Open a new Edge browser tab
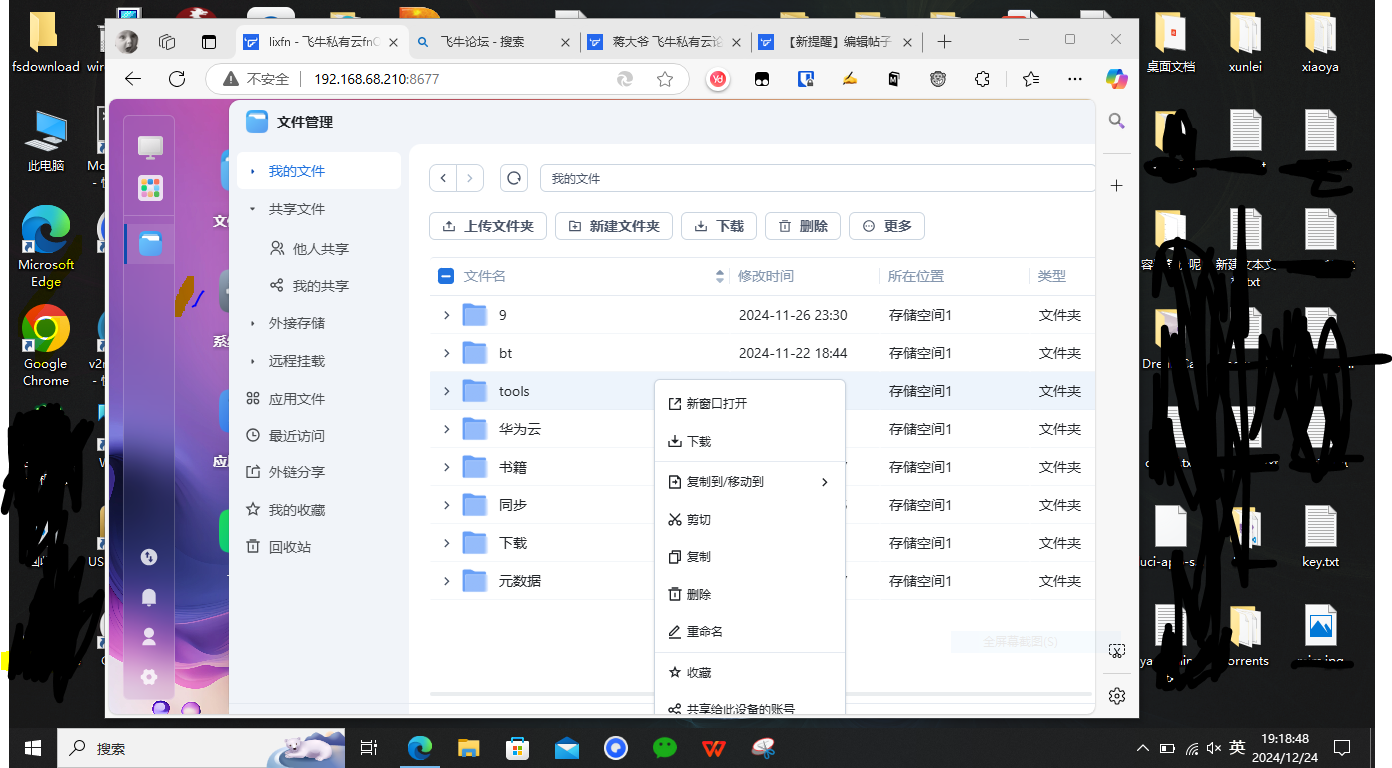 coord(944,42)
